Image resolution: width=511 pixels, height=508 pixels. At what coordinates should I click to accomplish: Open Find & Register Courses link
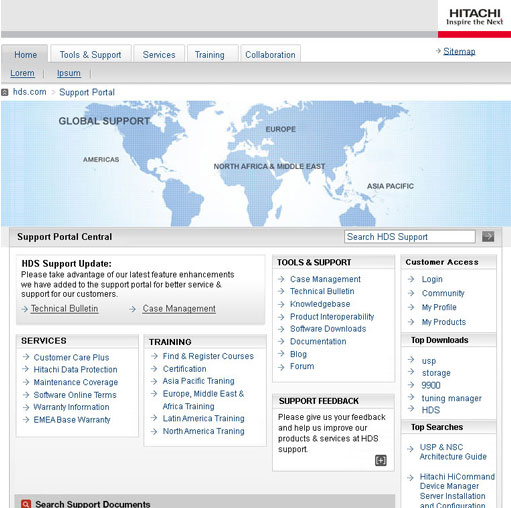(208, 356)
